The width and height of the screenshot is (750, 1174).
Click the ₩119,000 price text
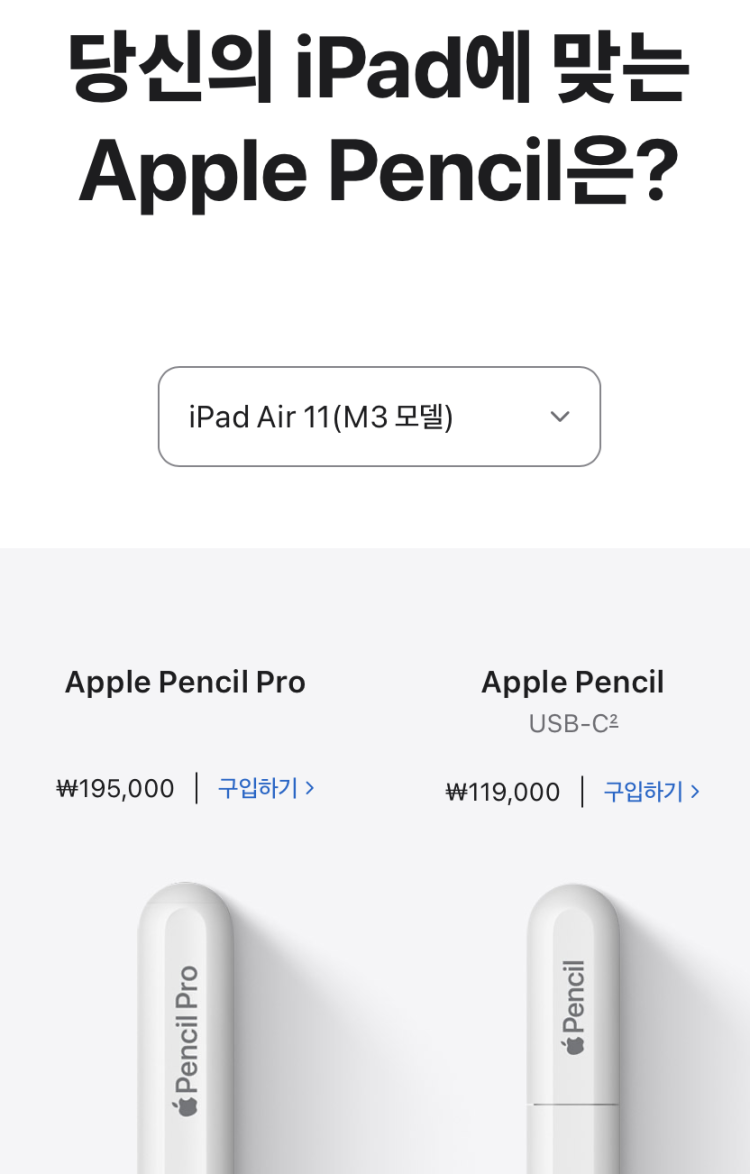(503, 793)
